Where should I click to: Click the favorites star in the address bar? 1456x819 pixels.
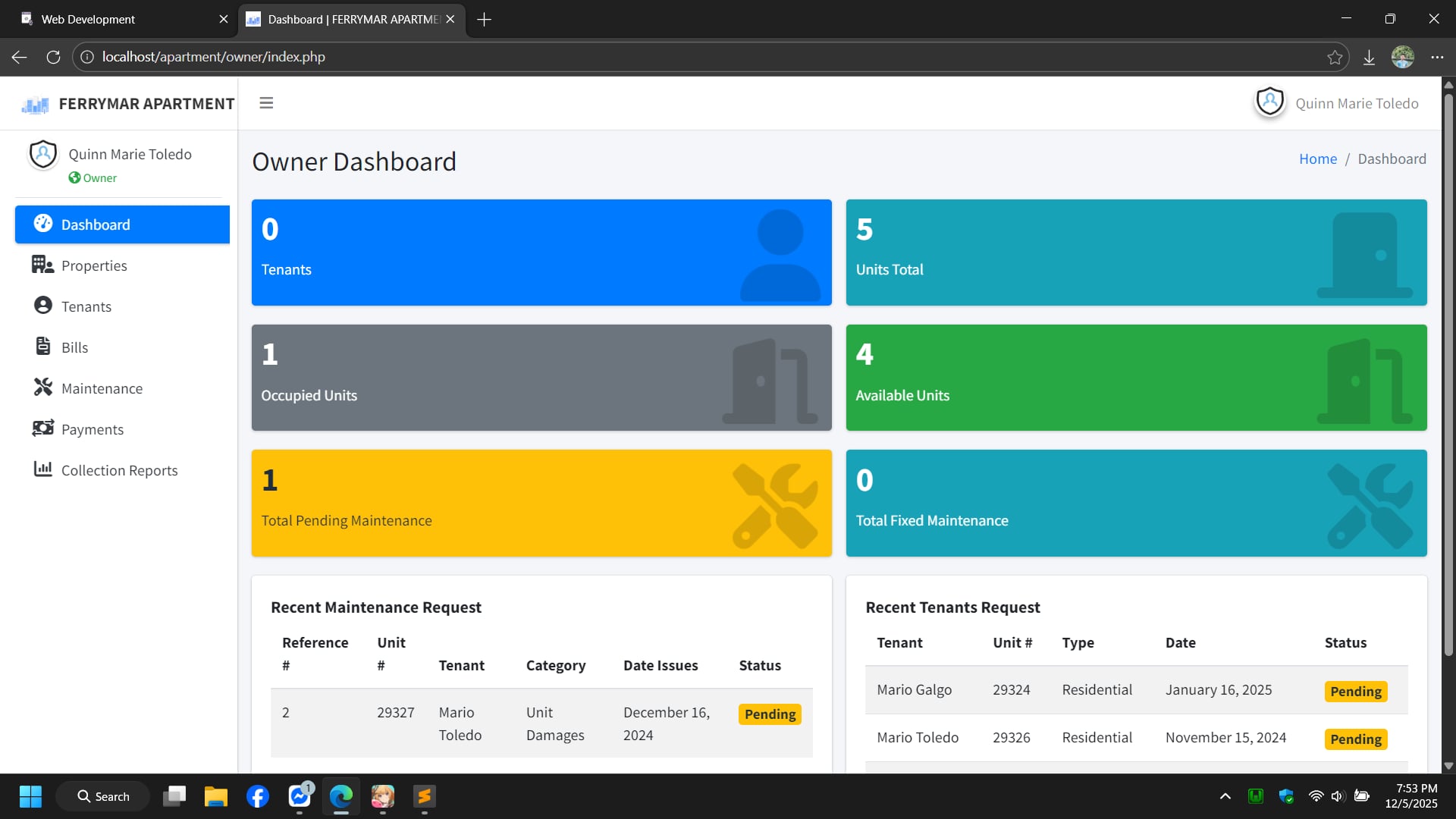[1335, 57]
